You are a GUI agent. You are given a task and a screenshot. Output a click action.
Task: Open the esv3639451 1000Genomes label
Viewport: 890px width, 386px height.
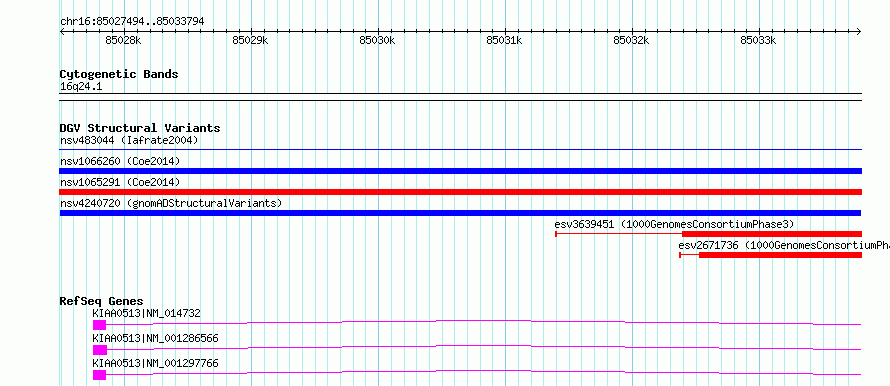(x=674, y=224)
